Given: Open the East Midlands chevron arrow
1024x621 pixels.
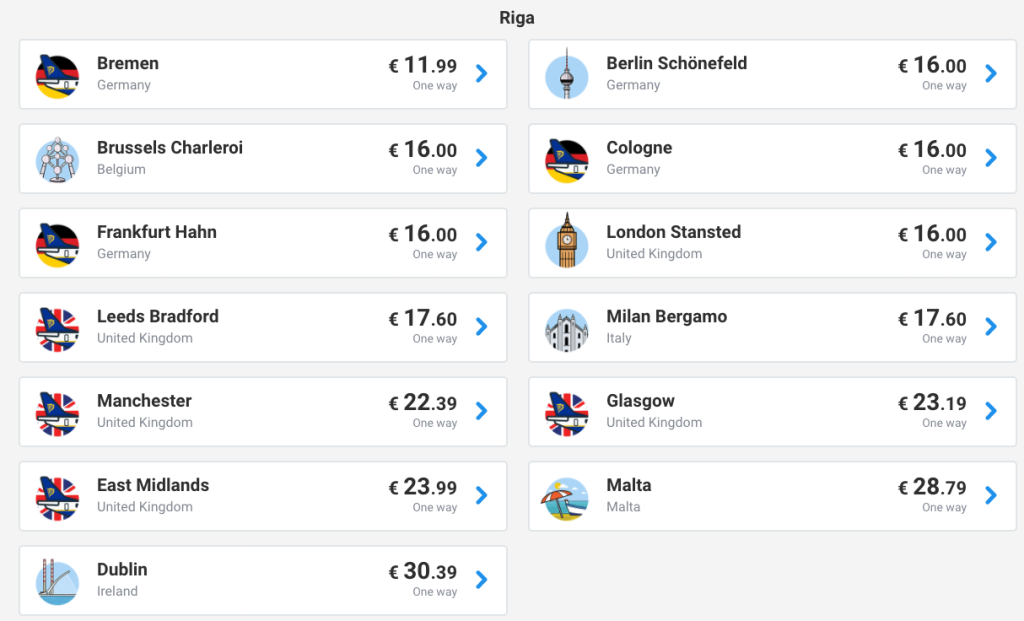Looking at the screenshot, I should coord(482,496).
